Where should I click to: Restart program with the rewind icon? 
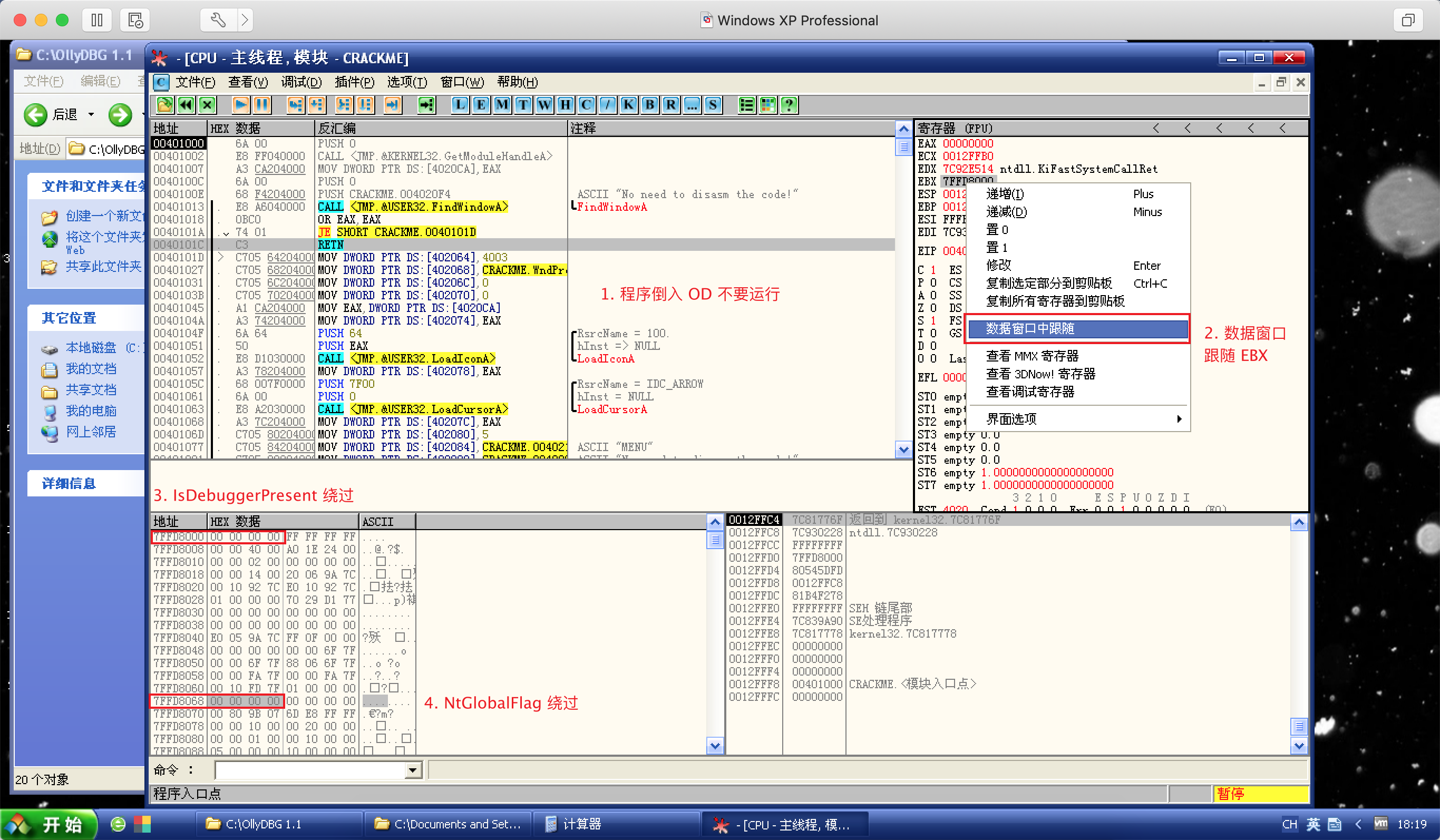[x=186, y=104]
